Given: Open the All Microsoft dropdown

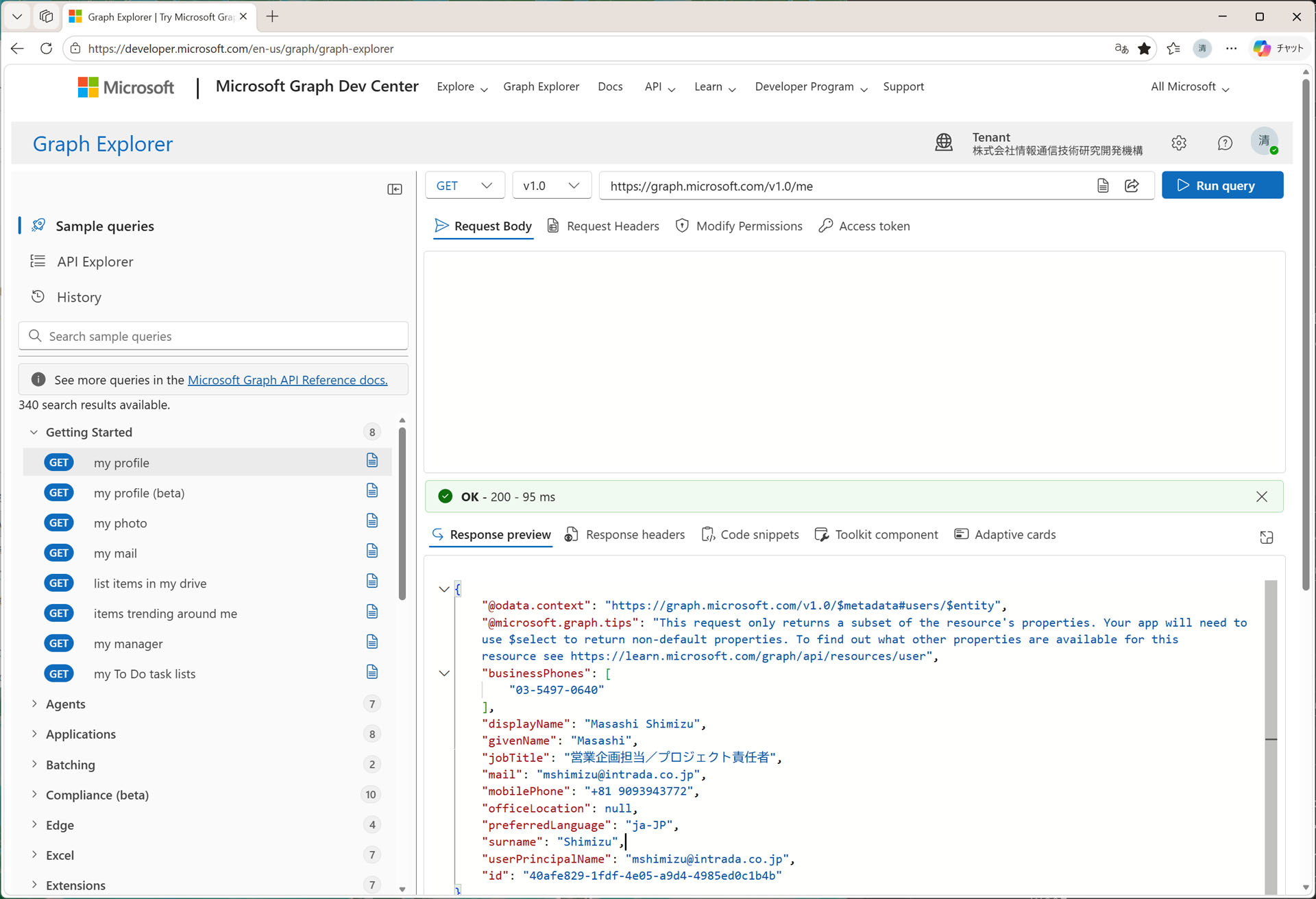Looking at the screenshot, I should click(x=1190, y=87).
